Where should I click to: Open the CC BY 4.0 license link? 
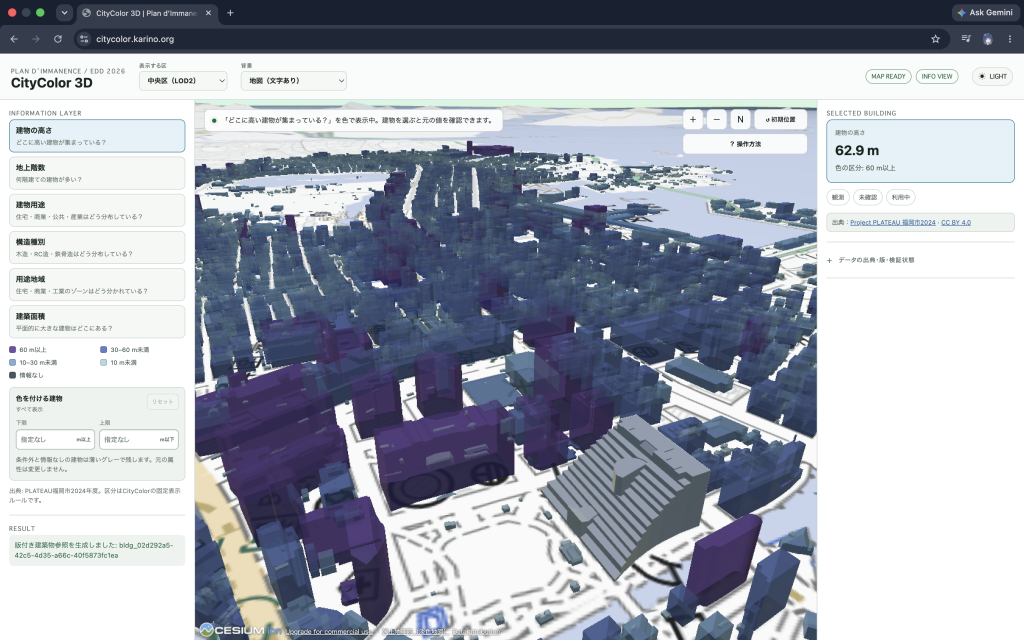(955, 223)
